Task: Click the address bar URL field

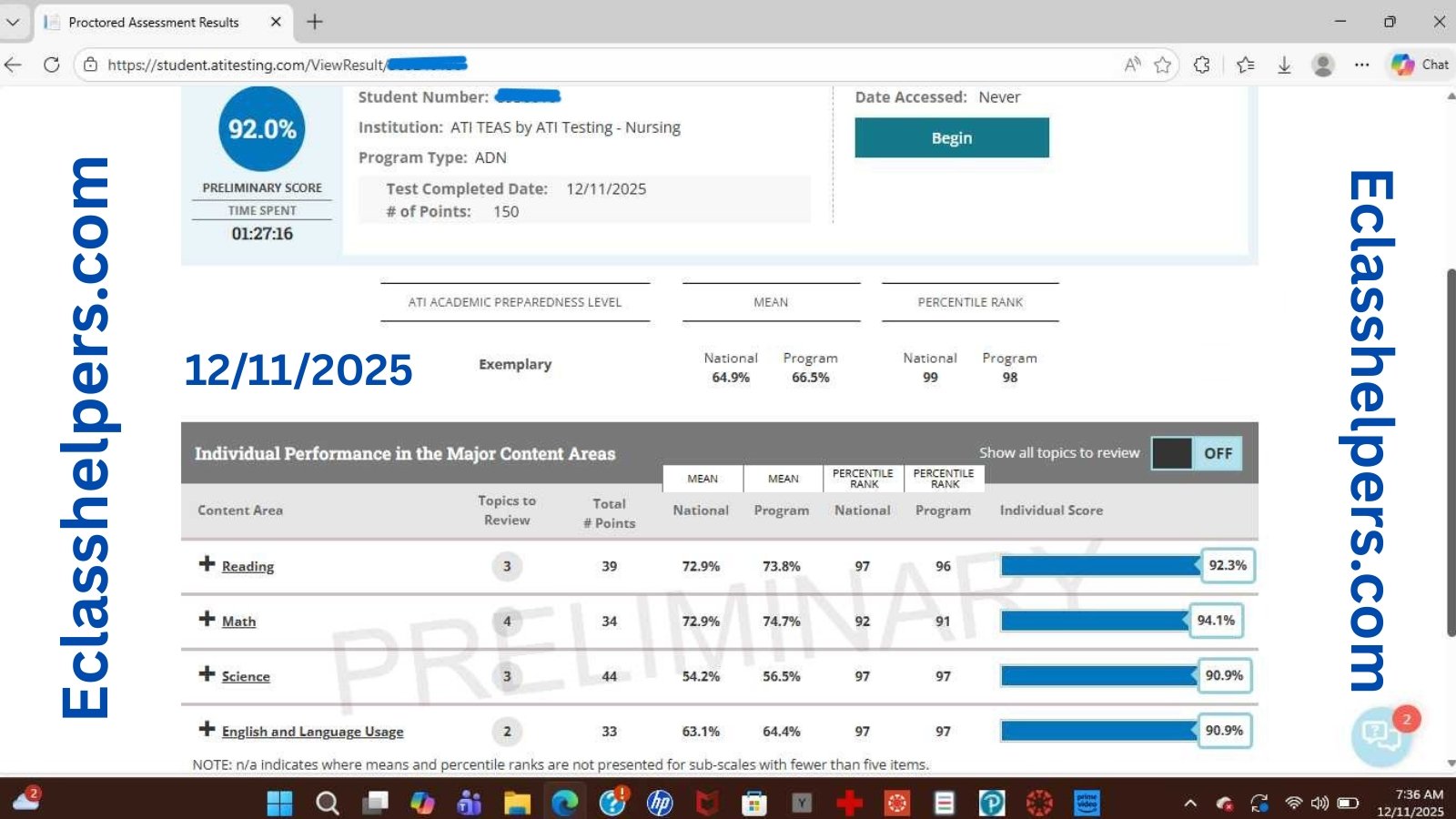Action: pos(591,65)
